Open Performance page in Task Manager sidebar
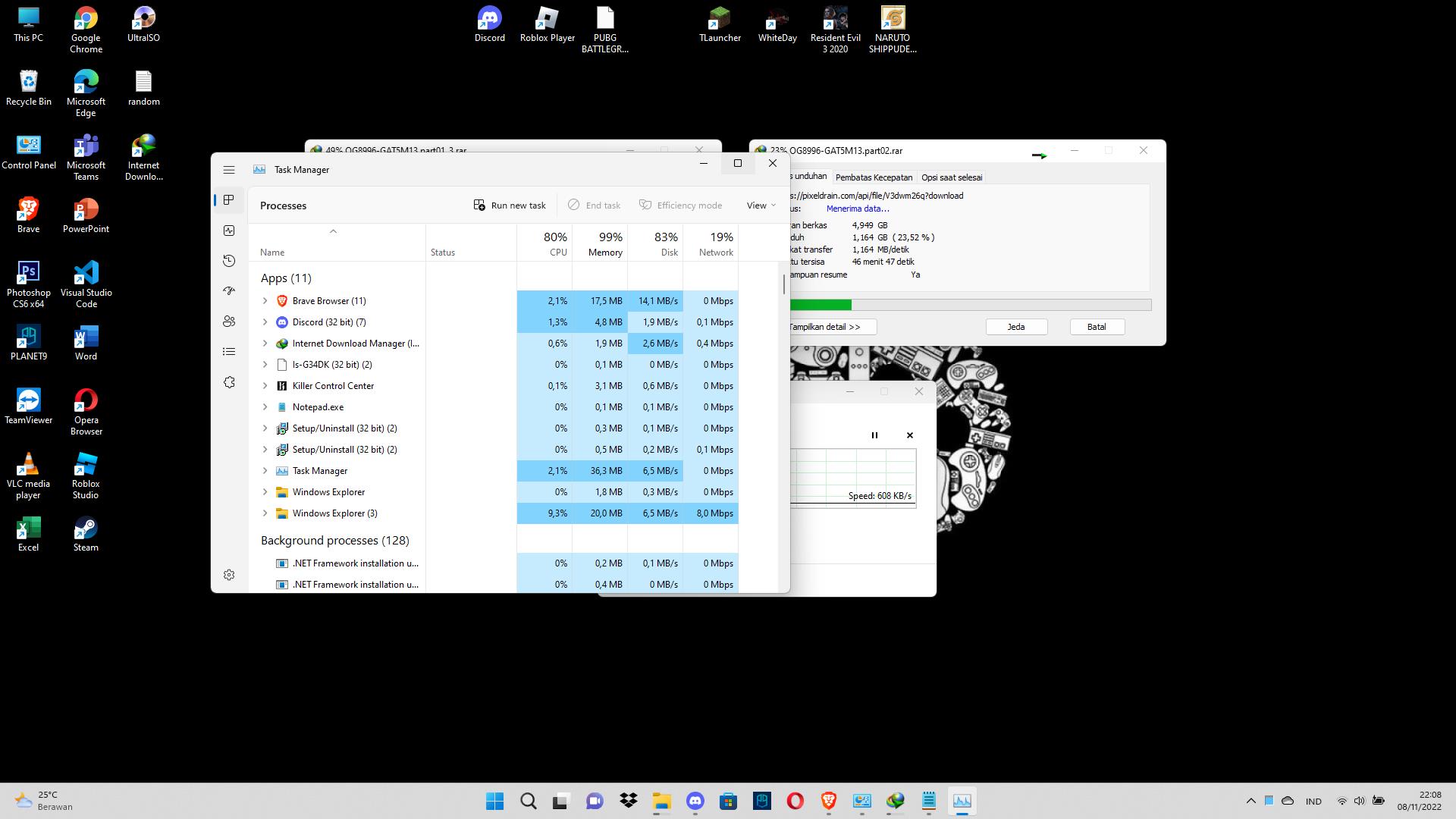Viewport: 1456px width, 819px height. (x=229, y=231)
